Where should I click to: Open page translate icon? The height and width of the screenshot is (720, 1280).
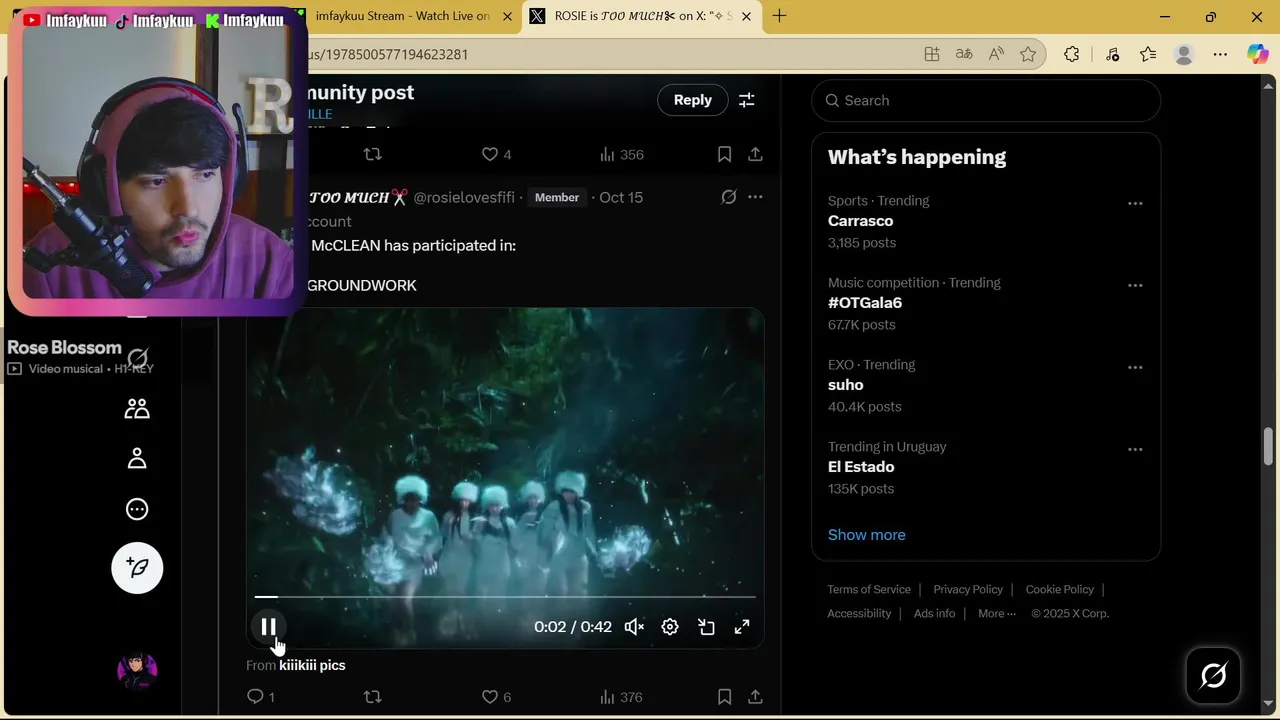coord(964,54)
